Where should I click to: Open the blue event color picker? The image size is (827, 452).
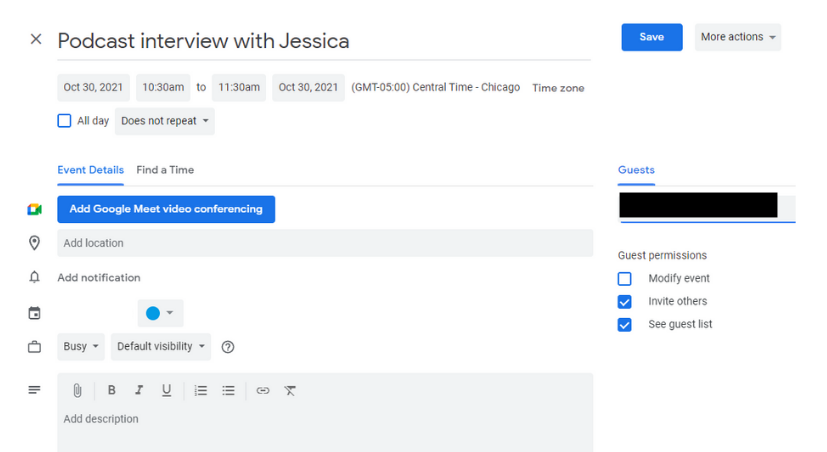160,313
